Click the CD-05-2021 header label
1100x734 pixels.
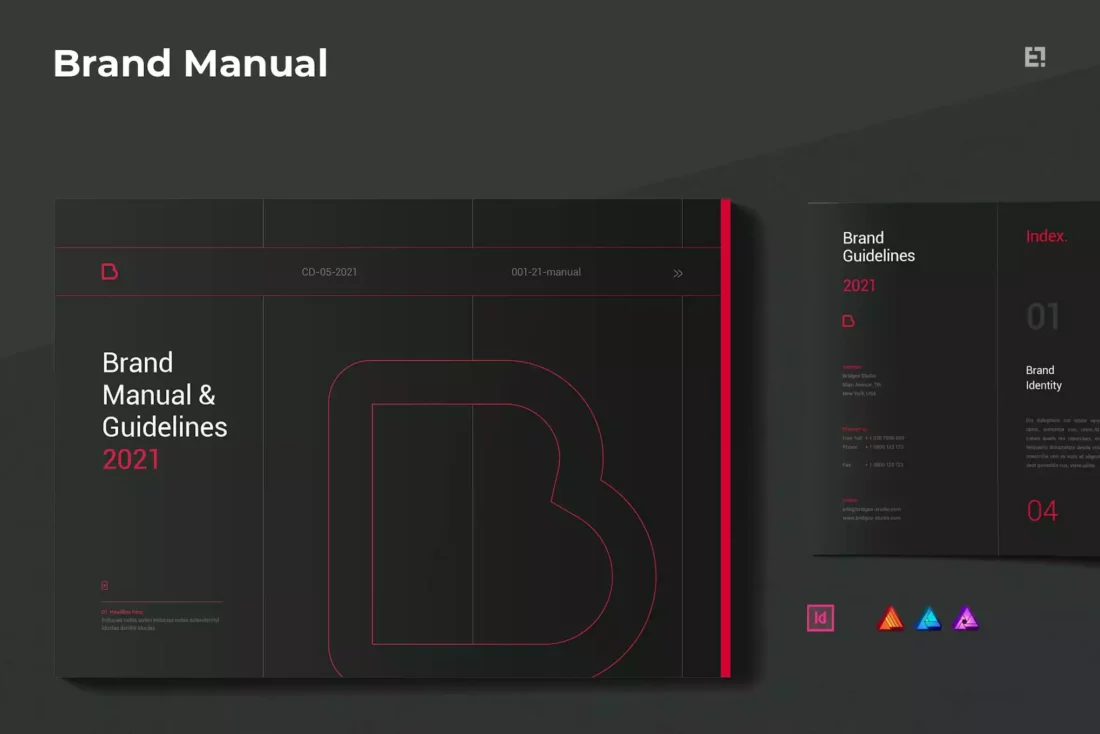[329, 272]
